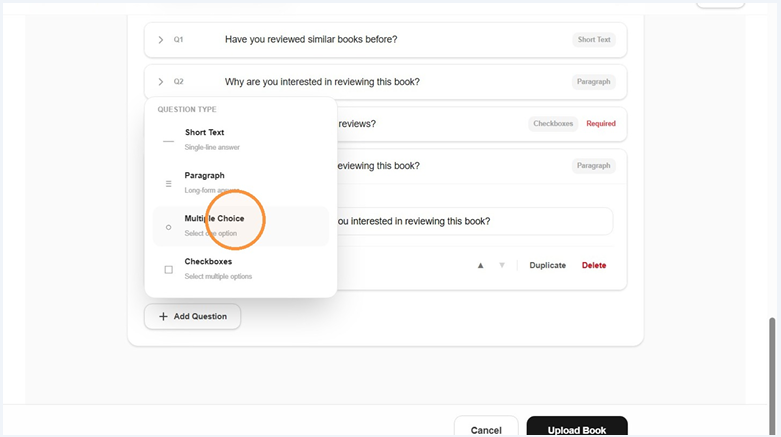The width and height of the screenshot is (781, 437).
Task: Move question down with the down arrow
Action: pyautogui.click(x=502, y=265)
